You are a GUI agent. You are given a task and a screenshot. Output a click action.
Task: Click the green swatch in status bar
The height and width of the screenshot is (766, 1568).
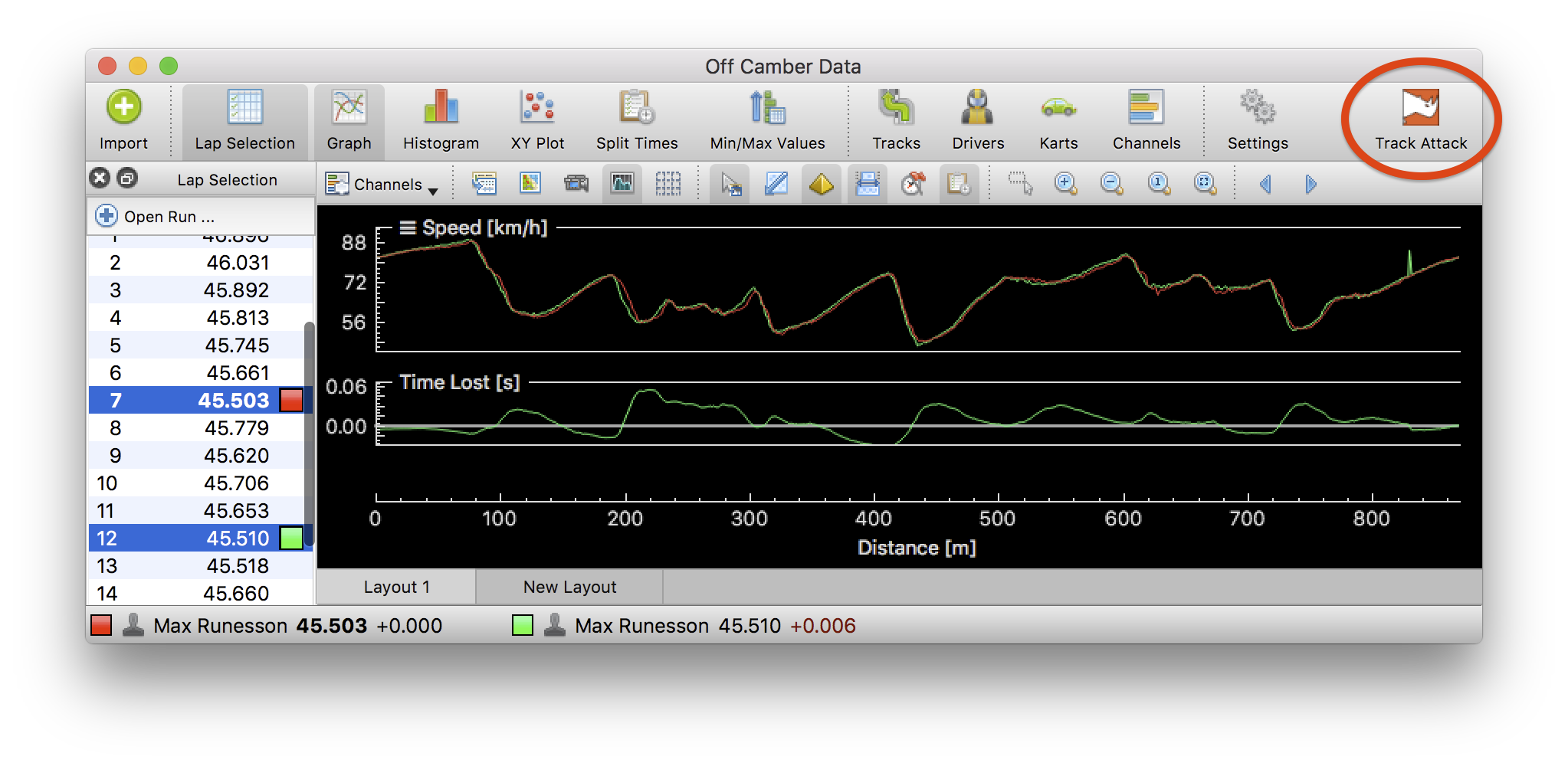523,625
